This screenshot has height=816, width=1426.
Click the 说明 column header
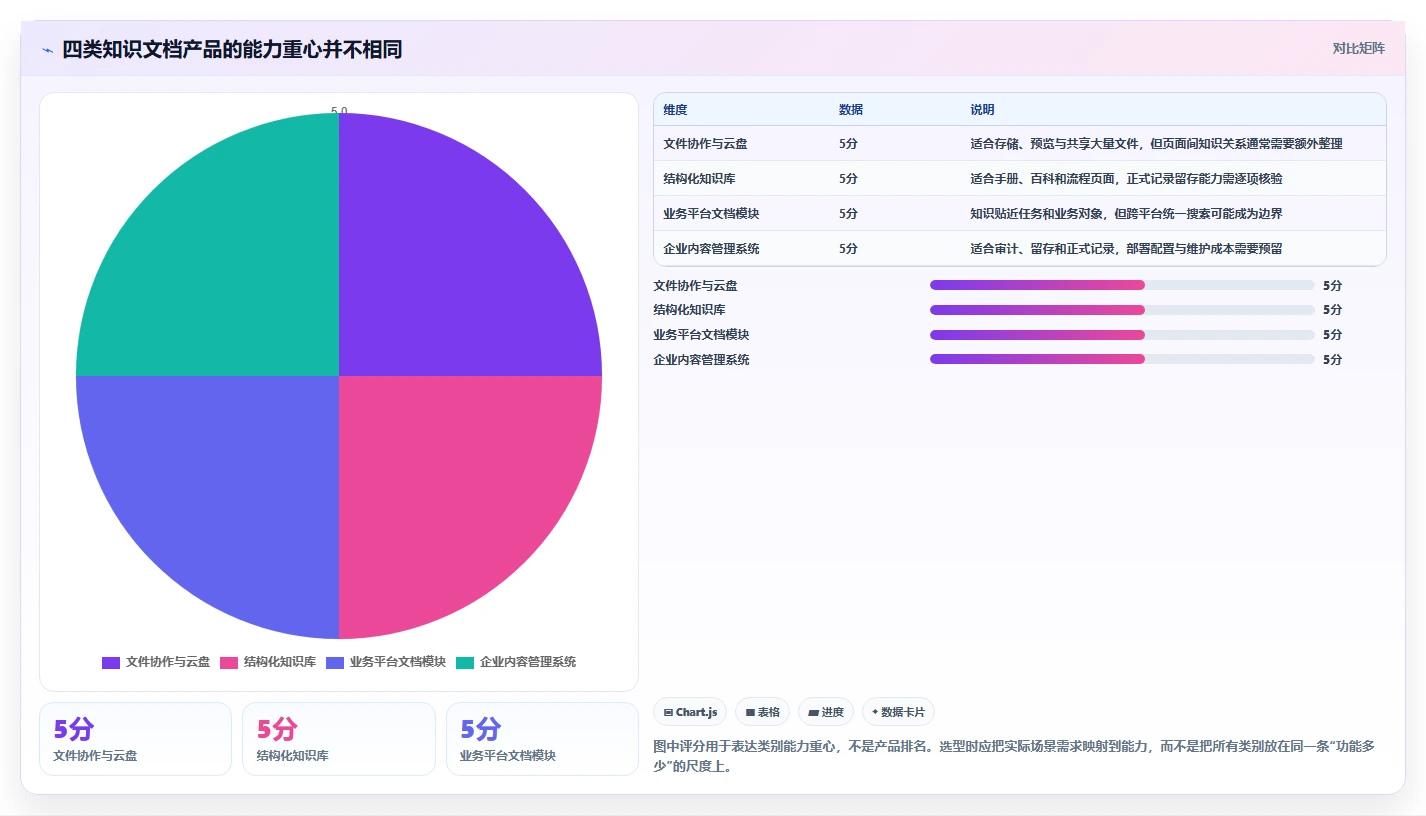coord(982,110)
